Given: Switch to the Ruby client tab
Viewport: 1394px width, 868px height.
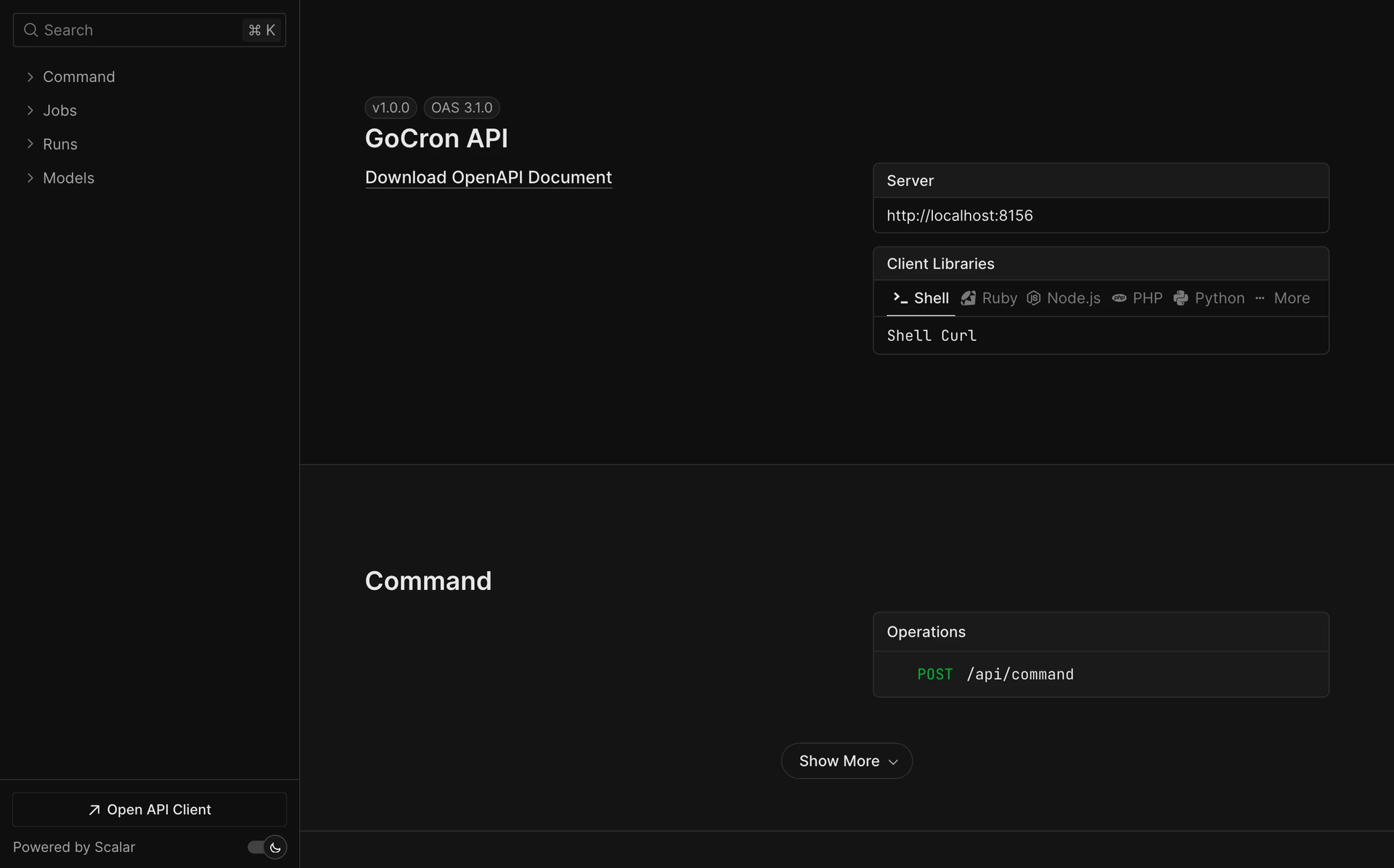Looking at the screenshot, I should 989,298.
